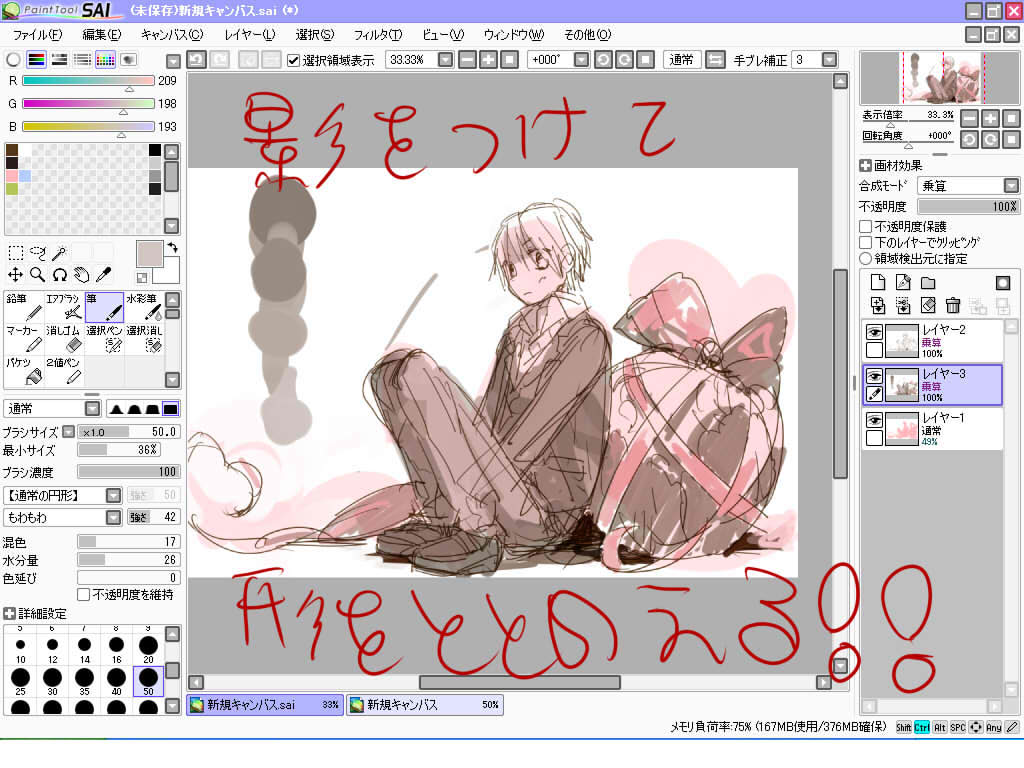Select the 水彩筆 watercolor tool
The height and width of the screenshot is (768, 1024).
click(144, 308)
